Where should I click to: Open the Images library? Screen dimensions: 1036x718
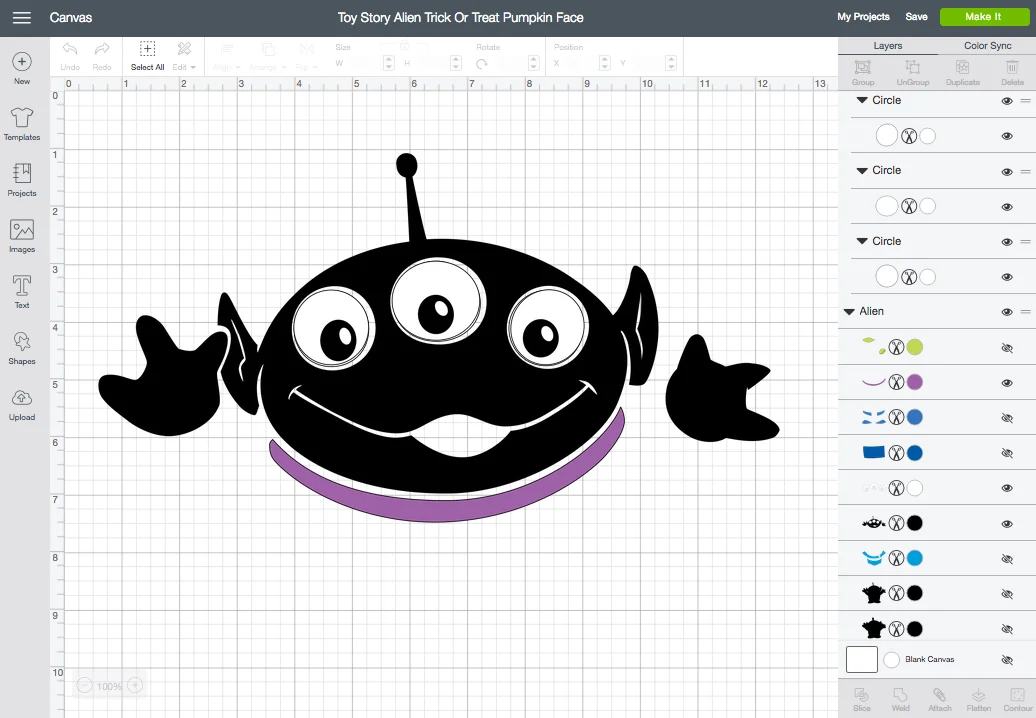[x=22, y=236]
